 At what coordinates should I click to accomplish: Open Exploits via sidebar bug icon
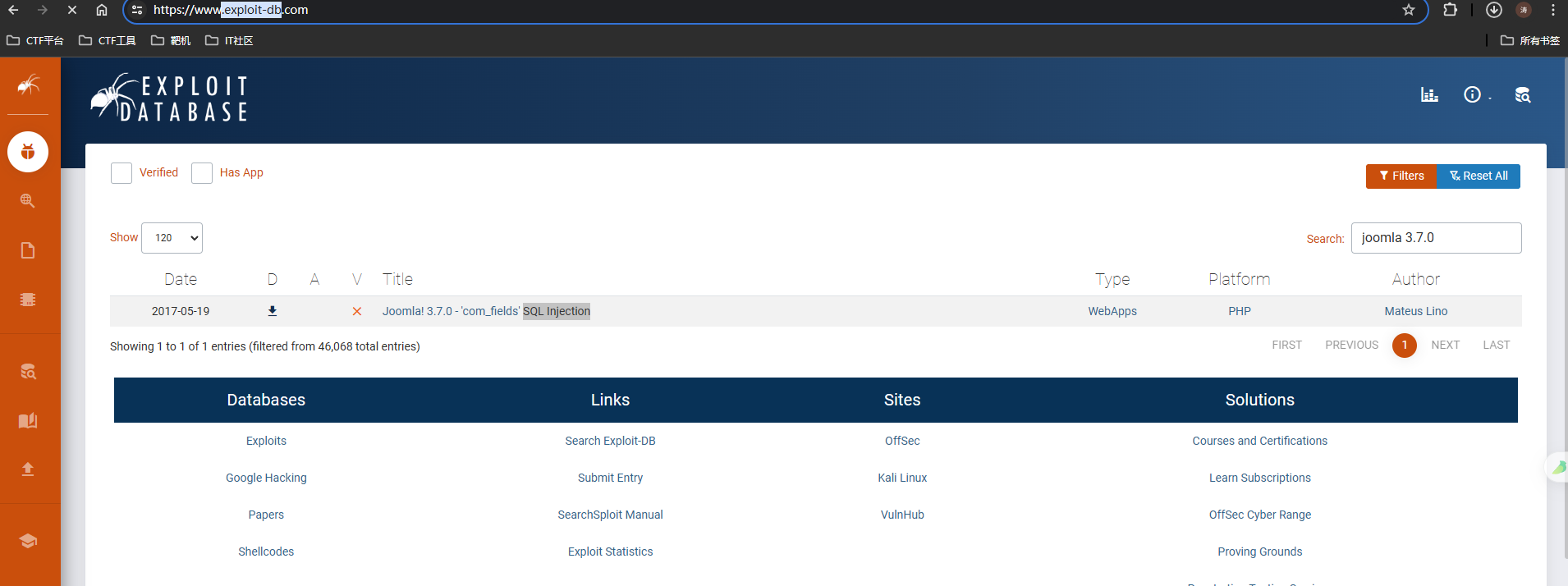[28, 152]
